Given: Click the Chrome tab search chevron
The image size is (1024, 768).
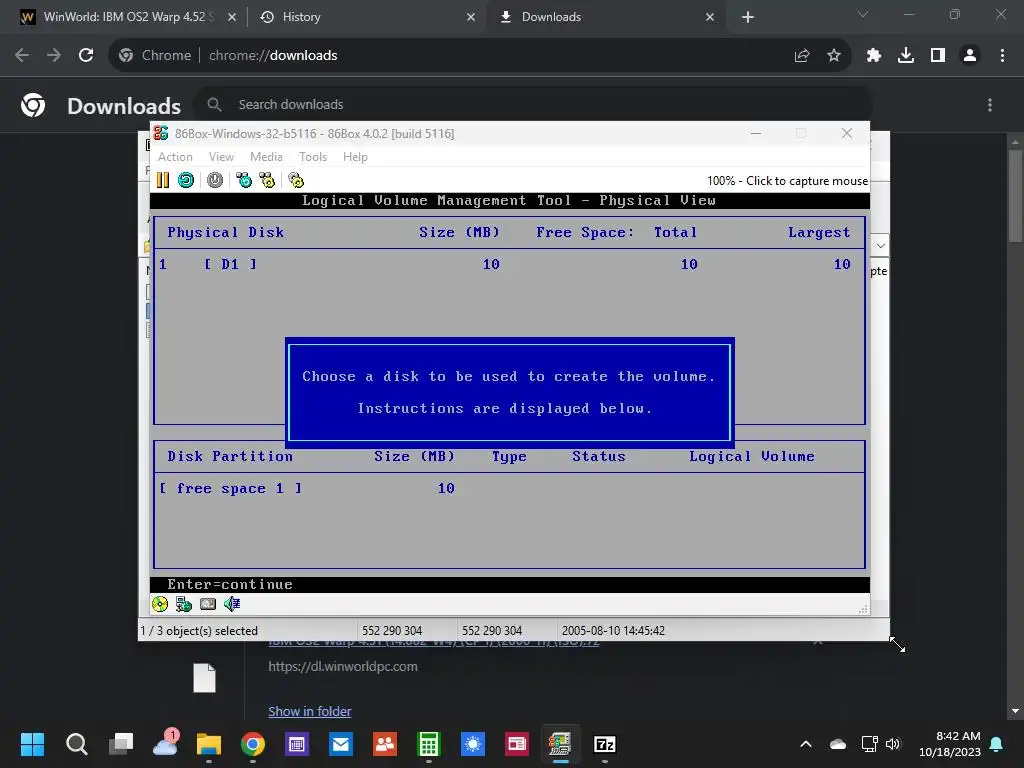Looking at the screenshot, I should pyautogui.click(x=863, y=14).
